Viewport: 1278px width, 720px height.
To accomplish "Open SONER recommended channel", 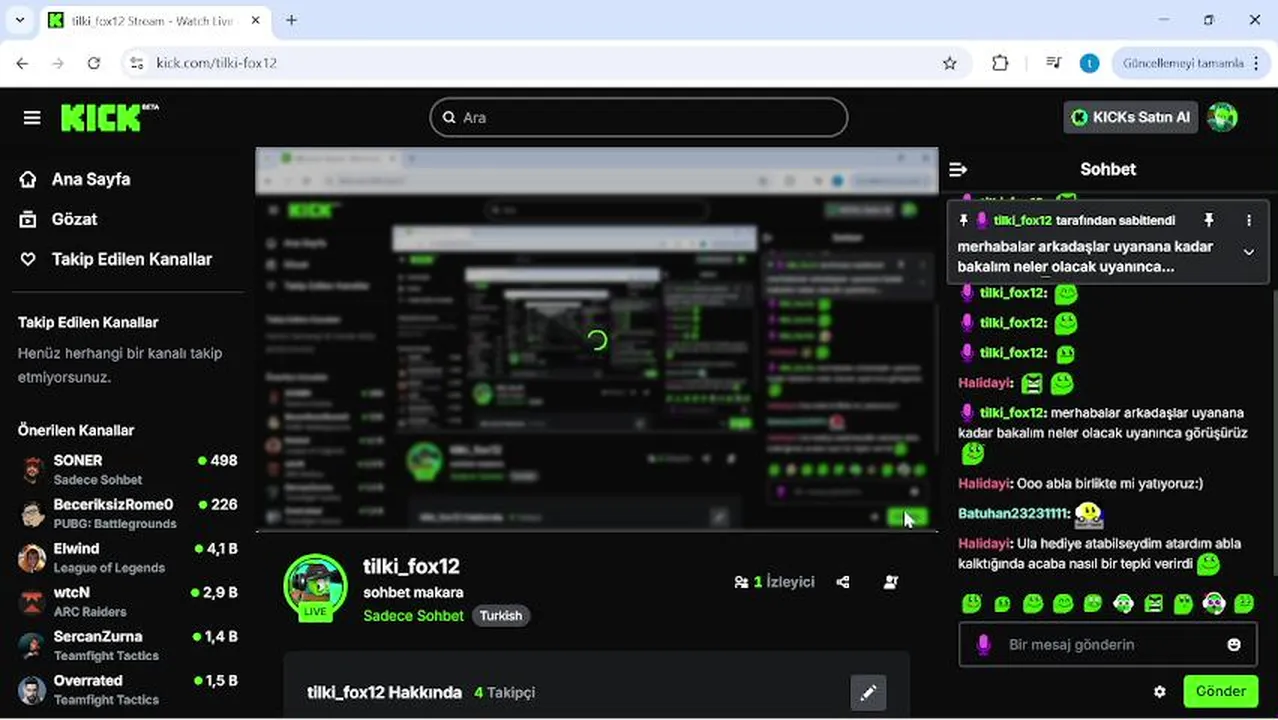I will [x=128, y=469].
